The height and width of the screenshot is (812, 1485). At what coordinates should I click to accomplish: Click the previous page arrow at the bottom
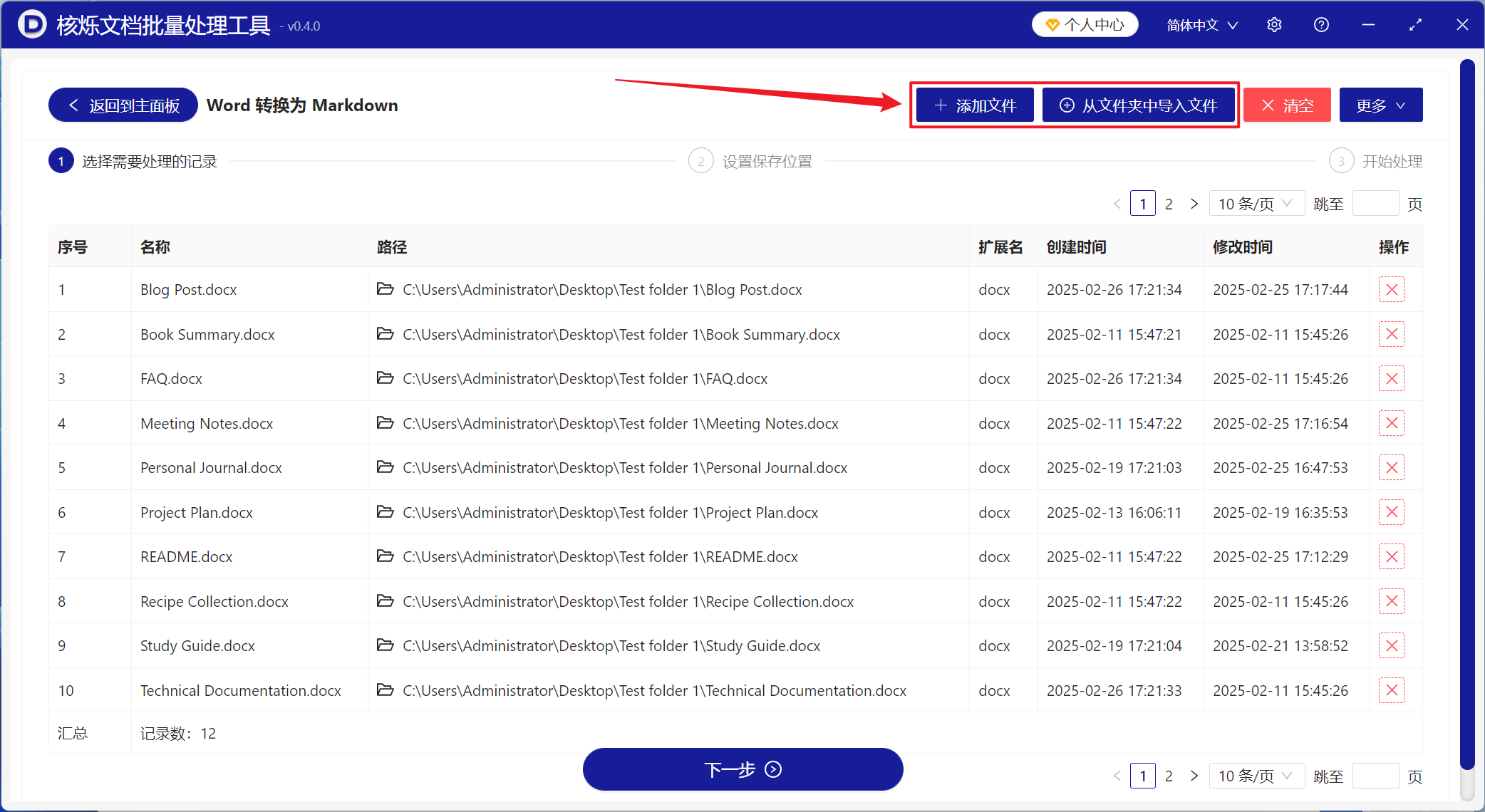coord(1117,776)
